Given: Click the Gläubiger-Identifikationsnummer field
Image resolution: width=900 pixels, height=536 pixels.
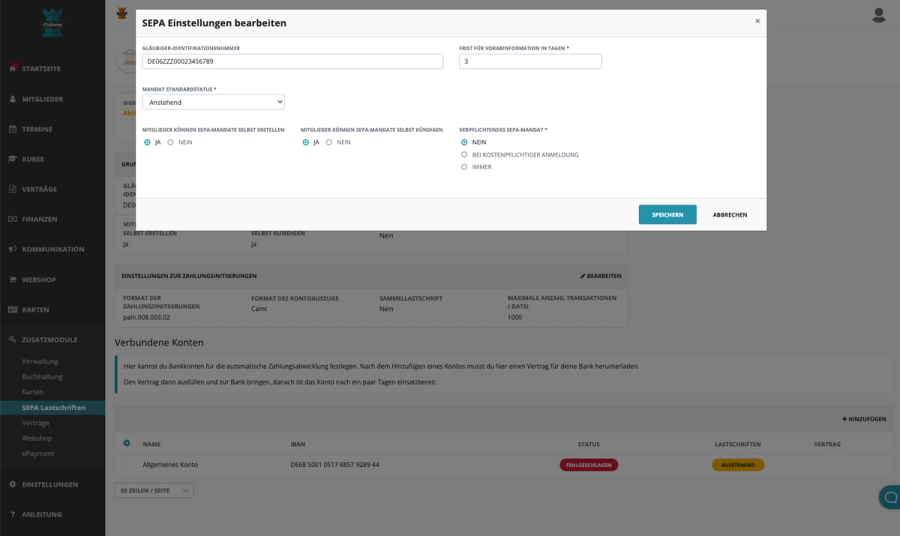Looking at the screenshot, I should pyautogui.click(x=293, y=61).
